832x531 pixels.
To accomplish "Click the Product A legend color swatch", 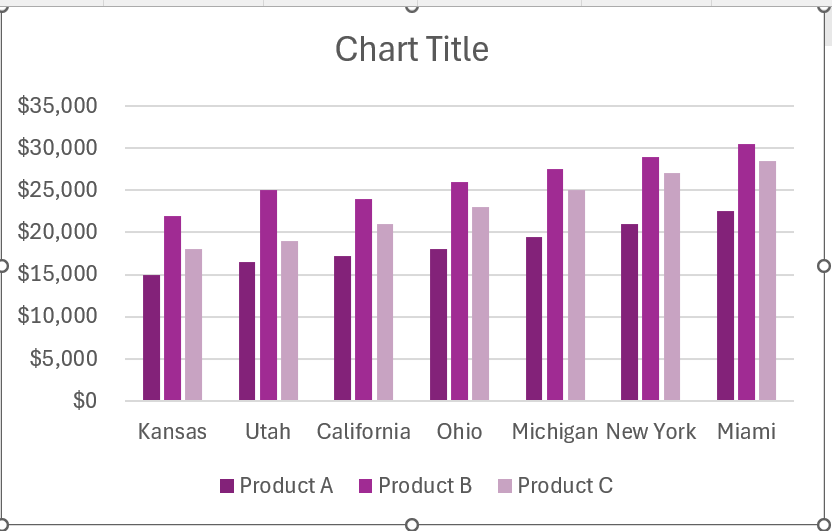I will (x=227, y=487).
